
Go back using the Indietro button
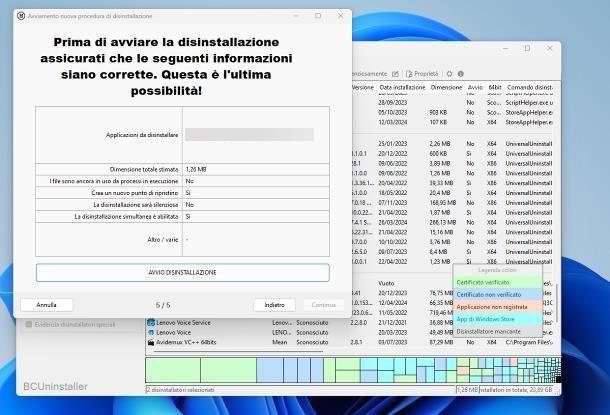(274, 305)
